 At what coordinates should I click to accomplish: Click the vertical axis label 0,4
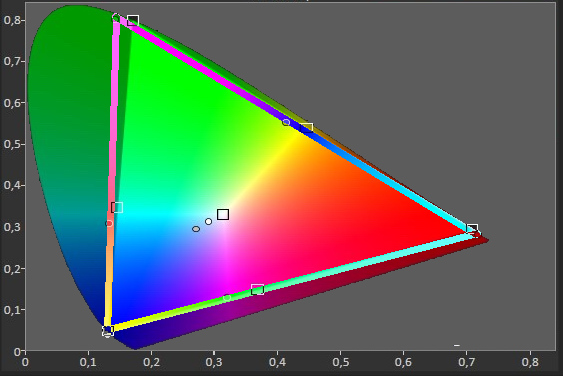coord(11,186)
